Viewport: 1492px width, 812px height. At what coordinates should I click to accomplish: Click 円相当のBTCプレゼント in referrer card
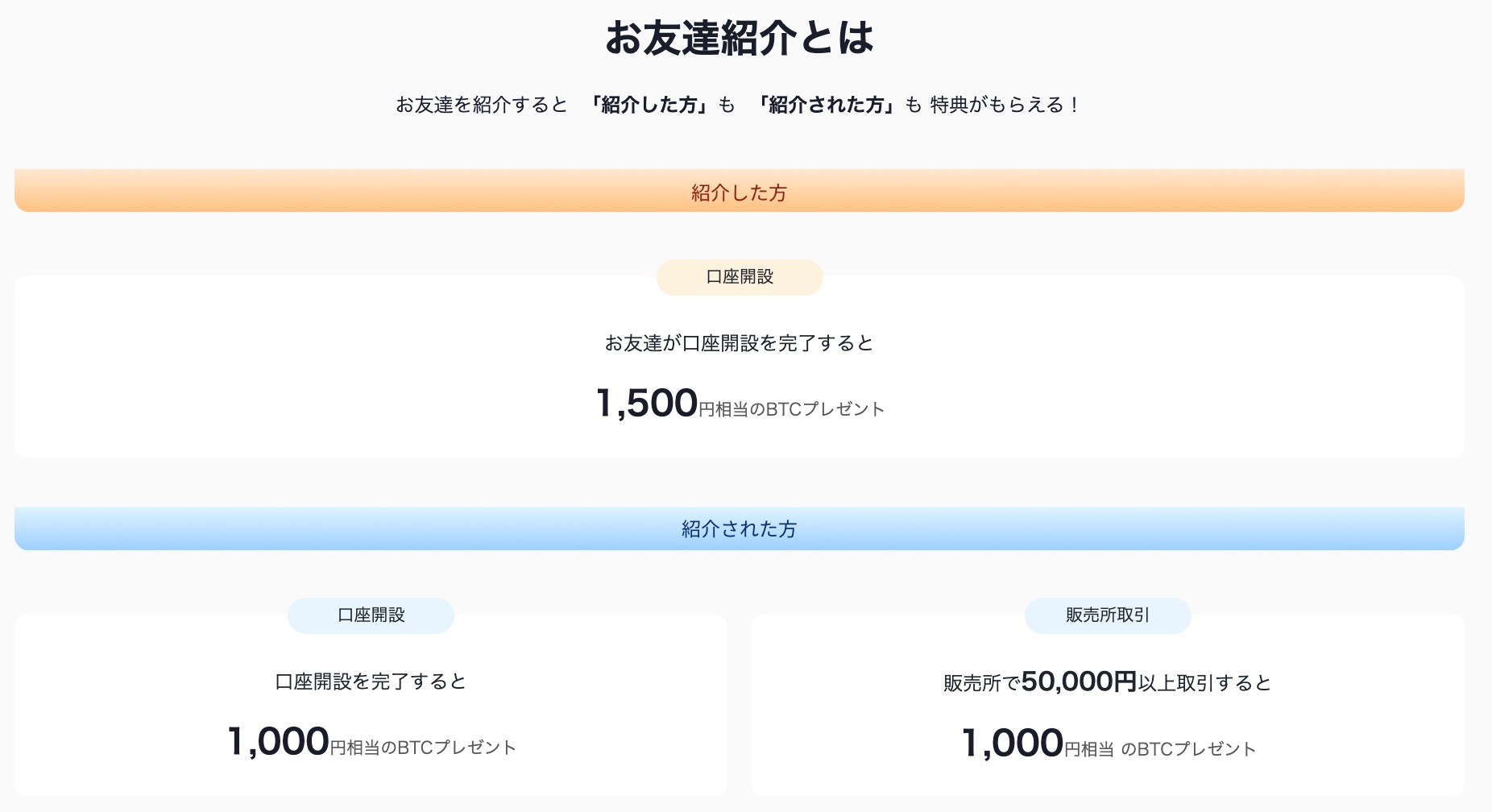coord(791,409)
